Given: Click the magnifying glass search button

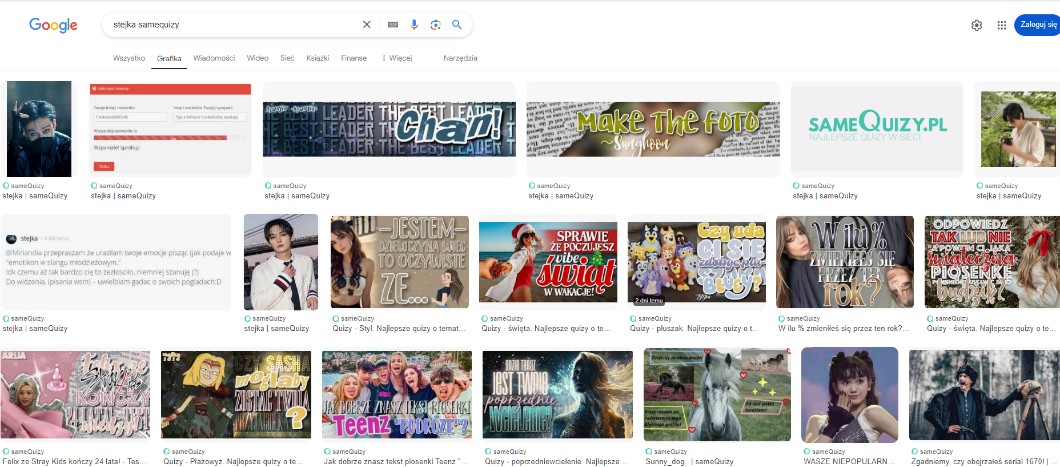Looking at the screenshot, I should (457, 25).
